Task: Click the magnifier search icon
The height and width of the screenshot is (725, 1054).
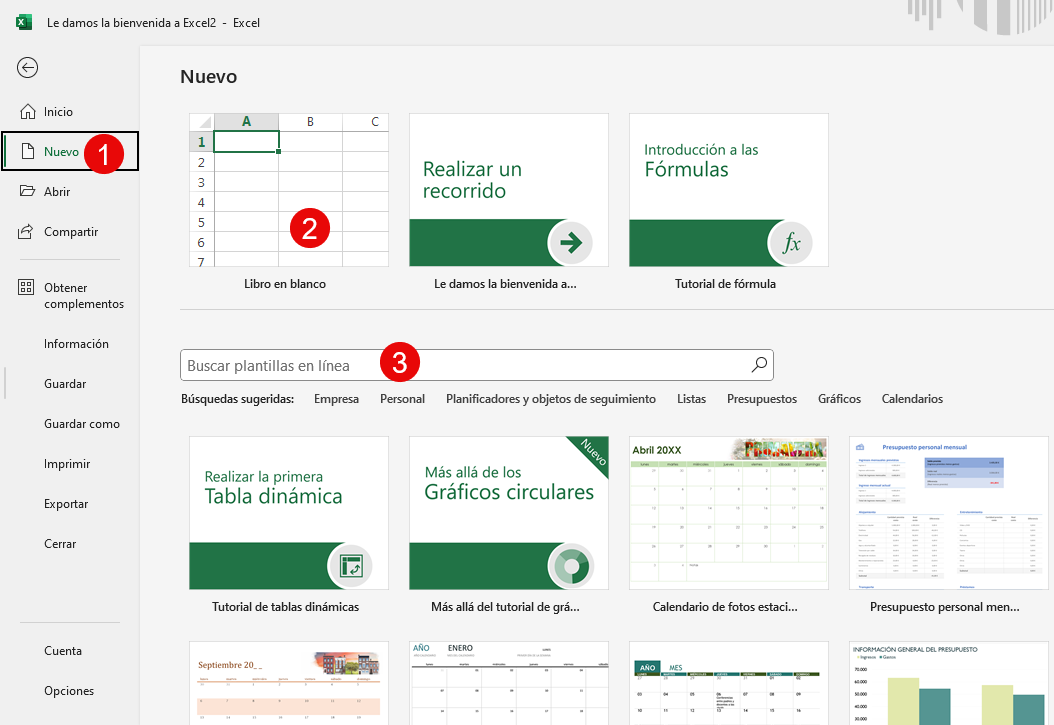Action: click(x=759, y=365)
